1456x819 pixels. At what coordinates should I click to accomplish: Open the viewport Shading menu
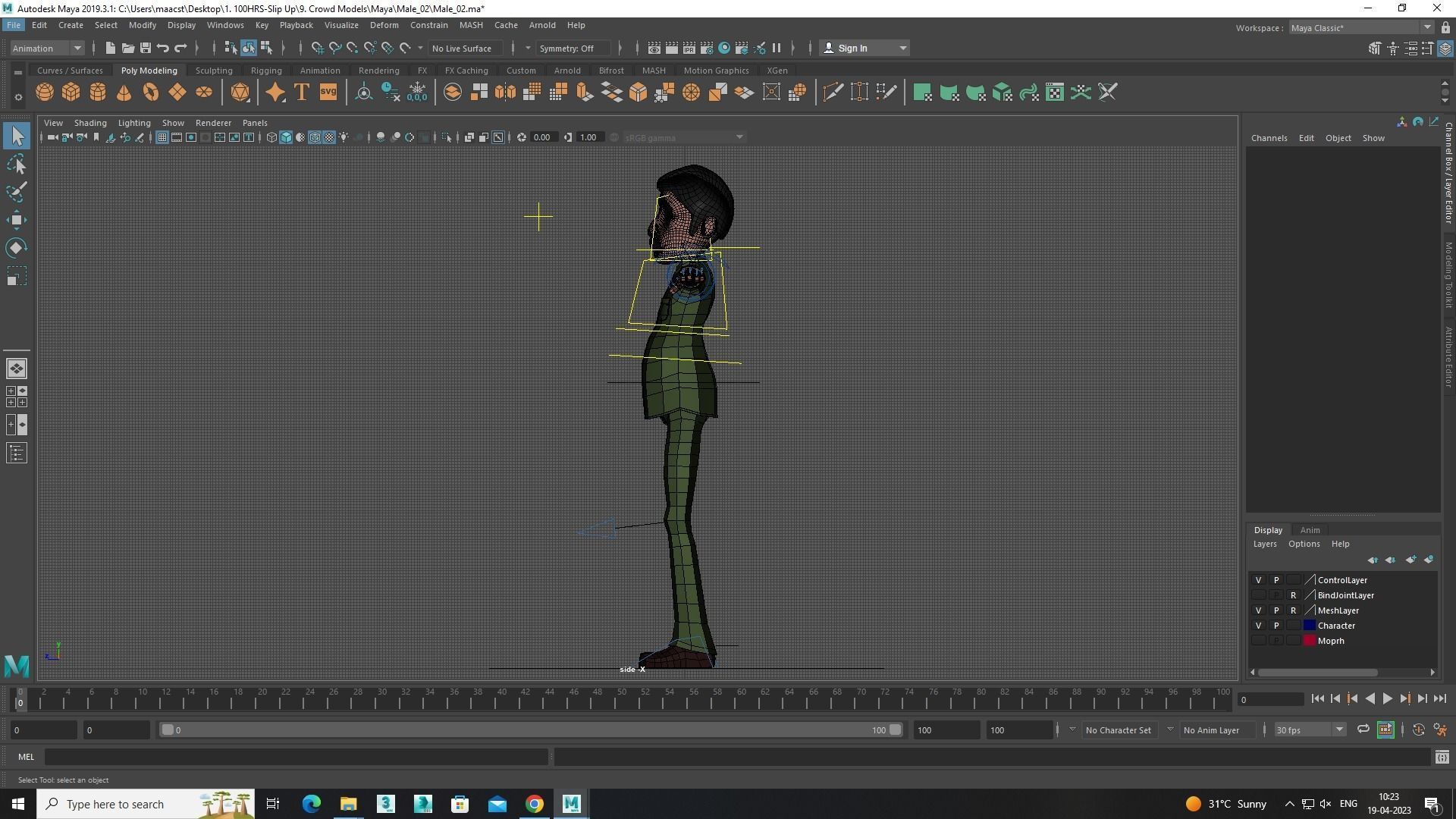90,123
